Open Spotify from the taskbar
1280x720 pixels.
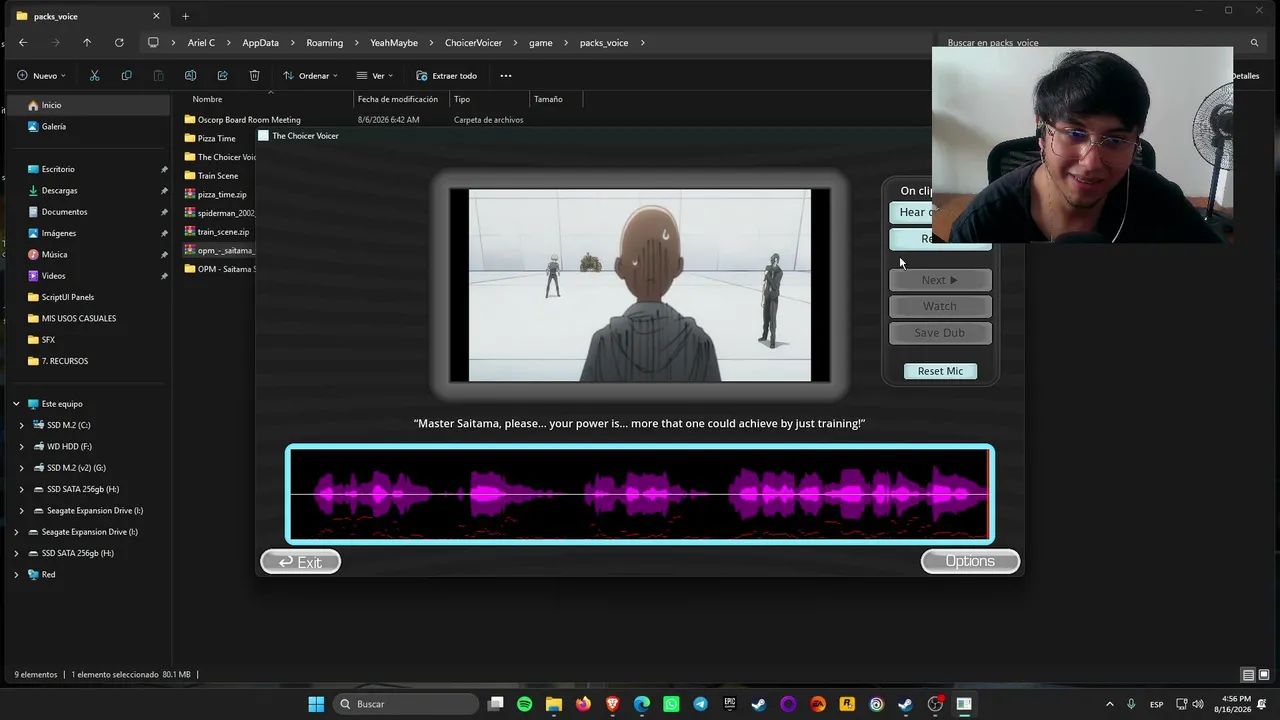[525, 704]
